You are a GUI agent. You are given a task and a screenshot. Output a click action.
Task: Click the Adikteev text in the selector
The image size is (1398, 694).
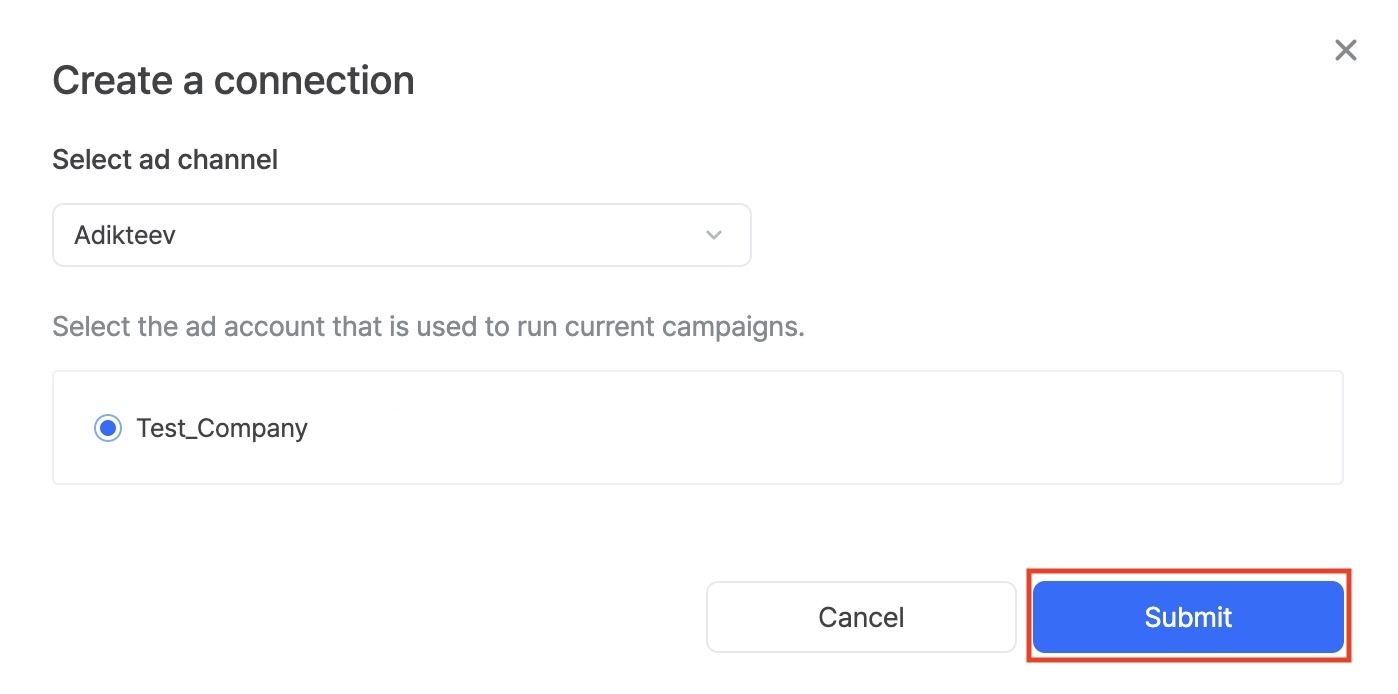pyautogui.click(x=125, y=235)
